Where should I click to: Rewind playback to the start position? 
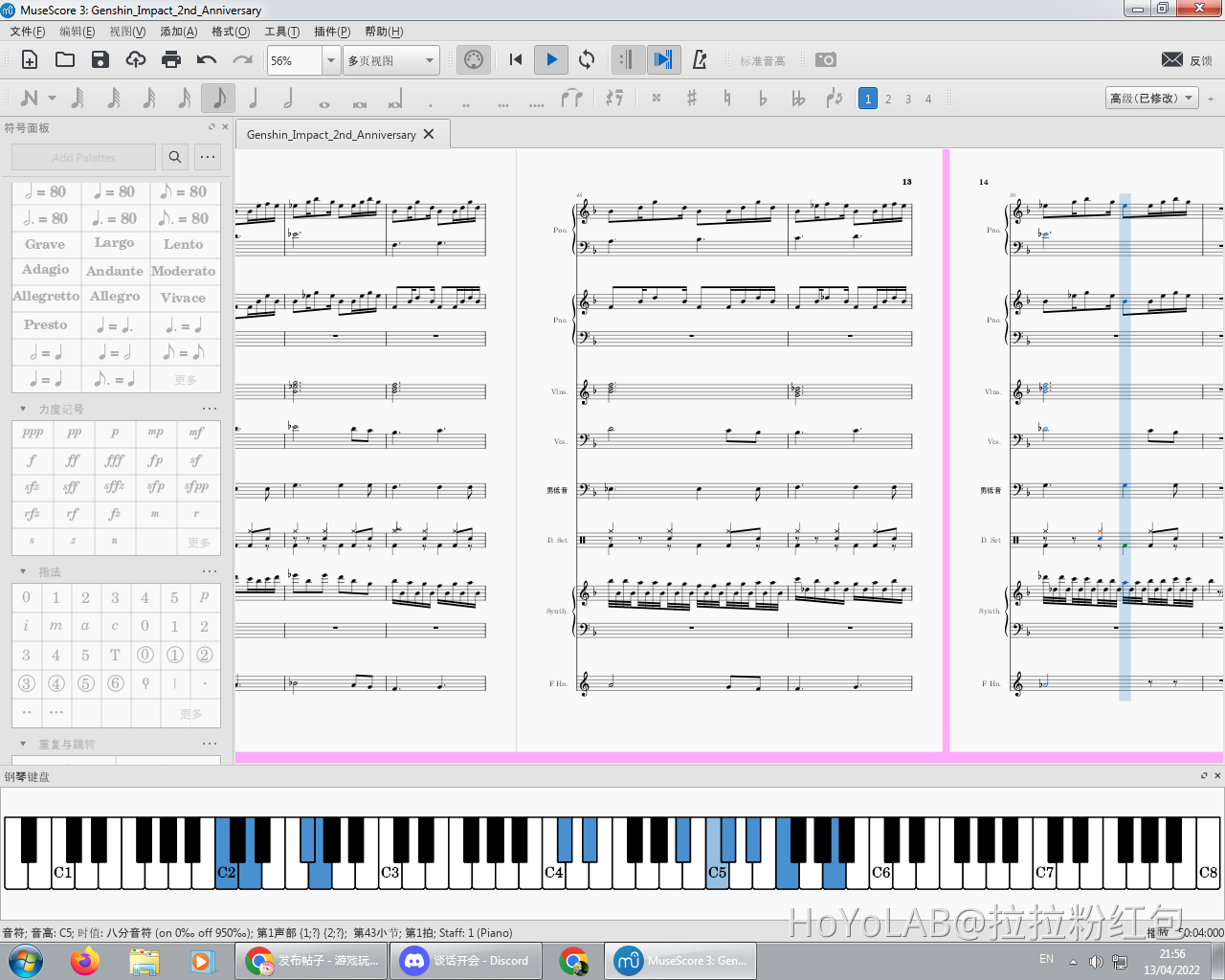pos(516,59)
